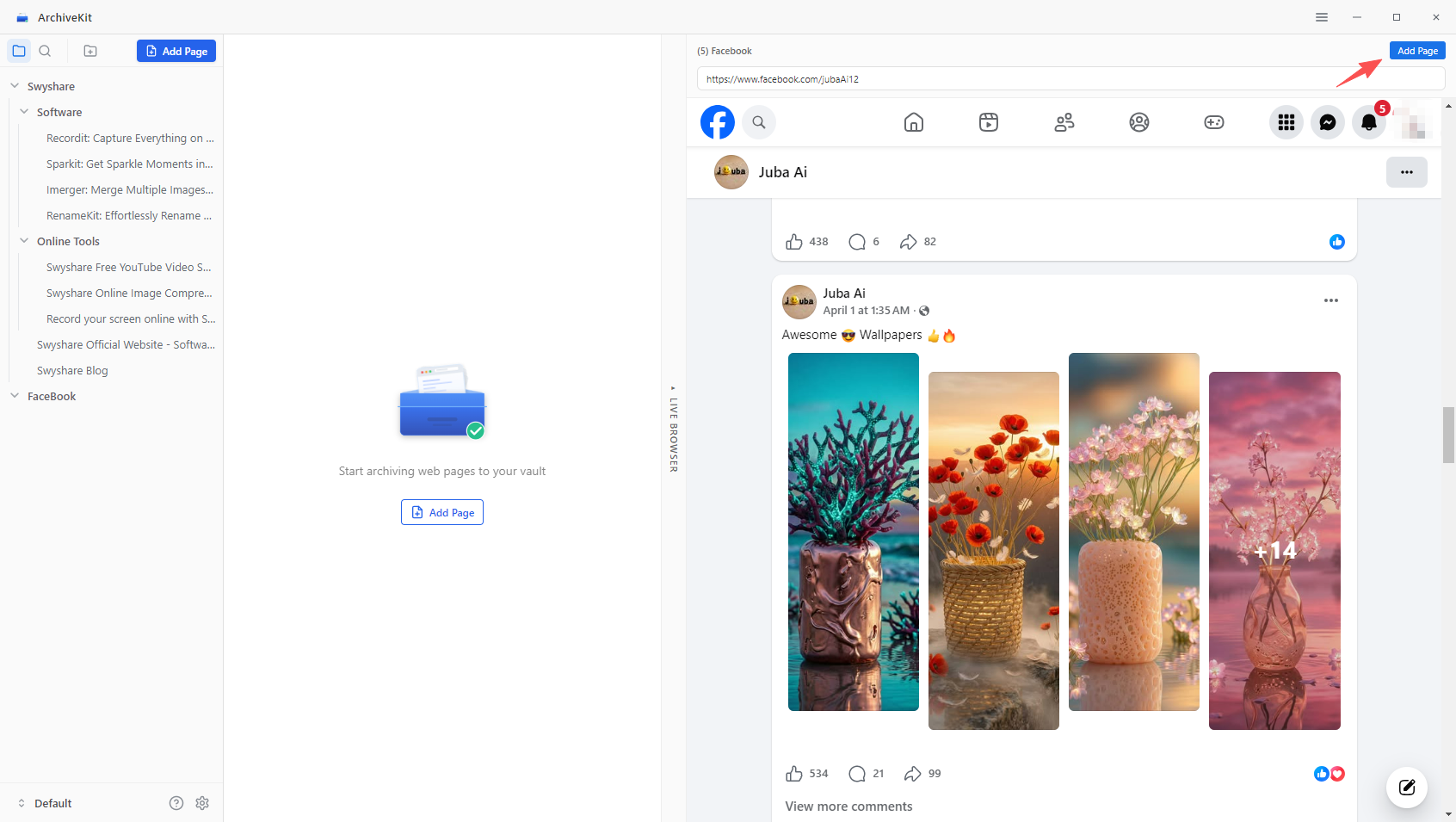The image size is (1456, 822).
Task: Open Facebook Gaming from the top bar
Action: (x=1213, y=122)
